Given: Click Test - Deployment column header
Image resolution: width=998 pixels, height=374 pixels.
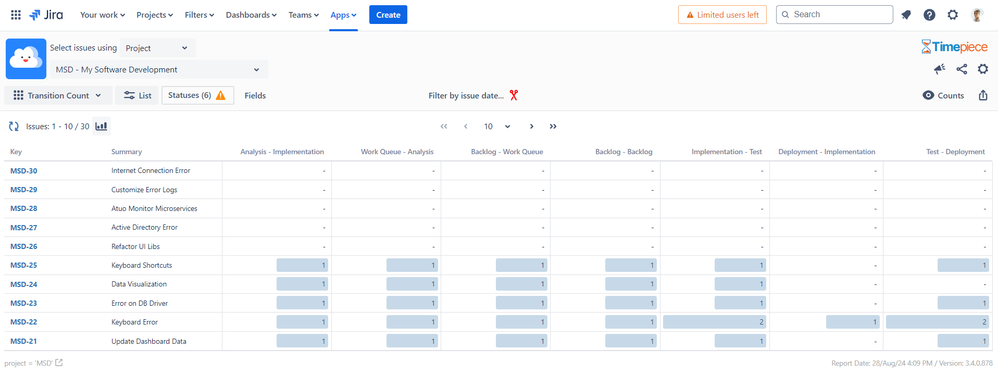Looking at the screenshot, I should [x=955, y=152].
